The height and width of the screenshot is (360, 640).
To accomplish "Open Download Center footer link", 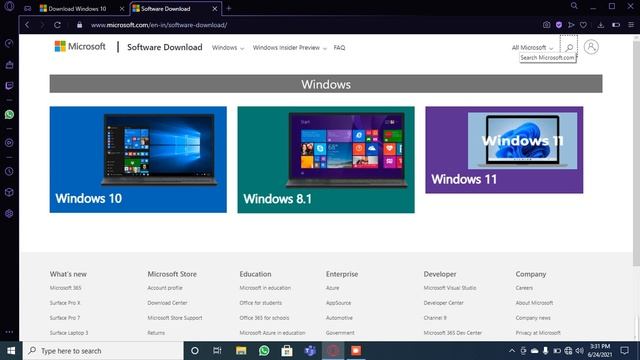I will coord(167,303).
